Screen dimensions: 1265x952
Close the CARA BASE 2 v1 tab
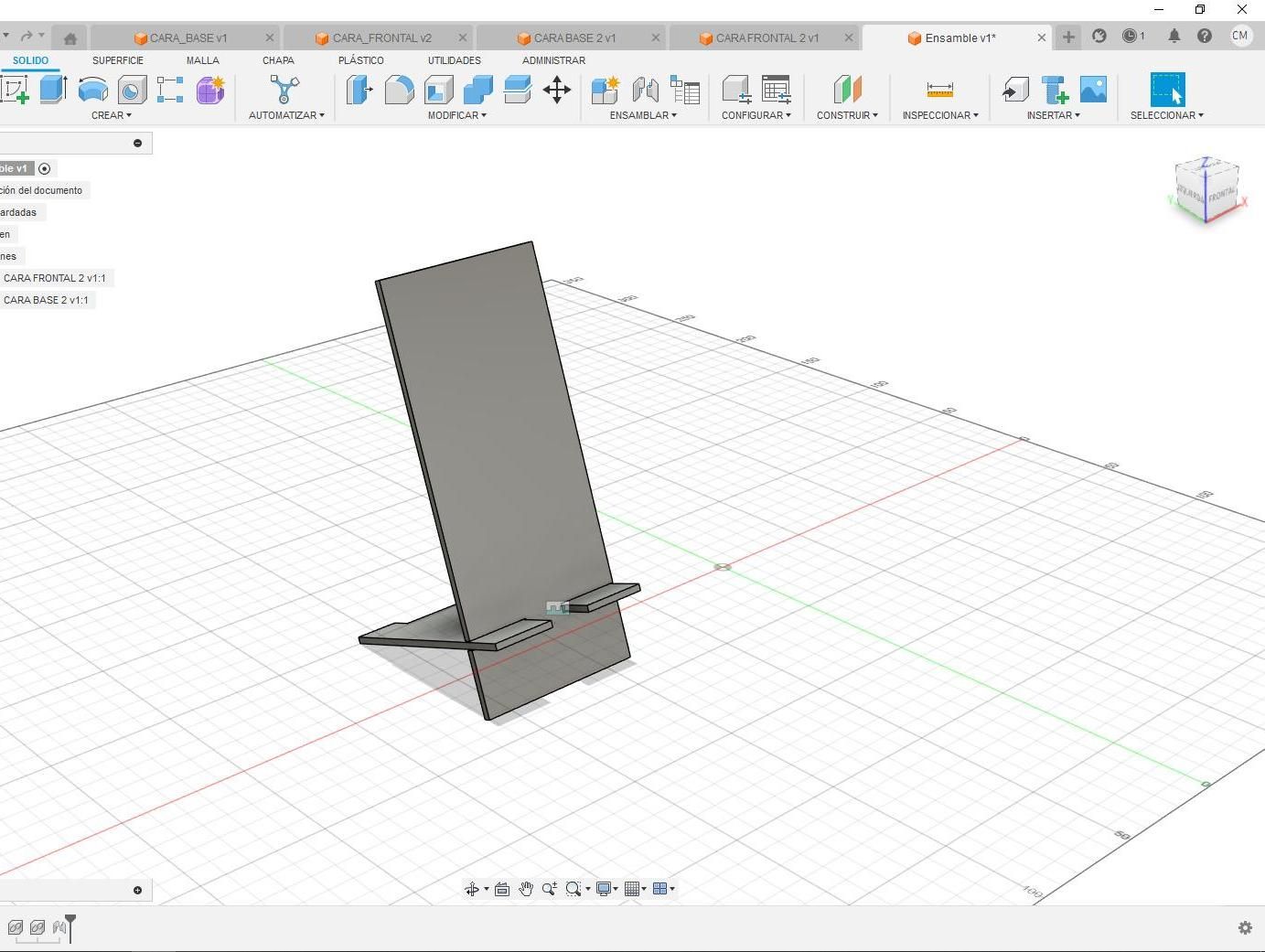tap(655, 37)
